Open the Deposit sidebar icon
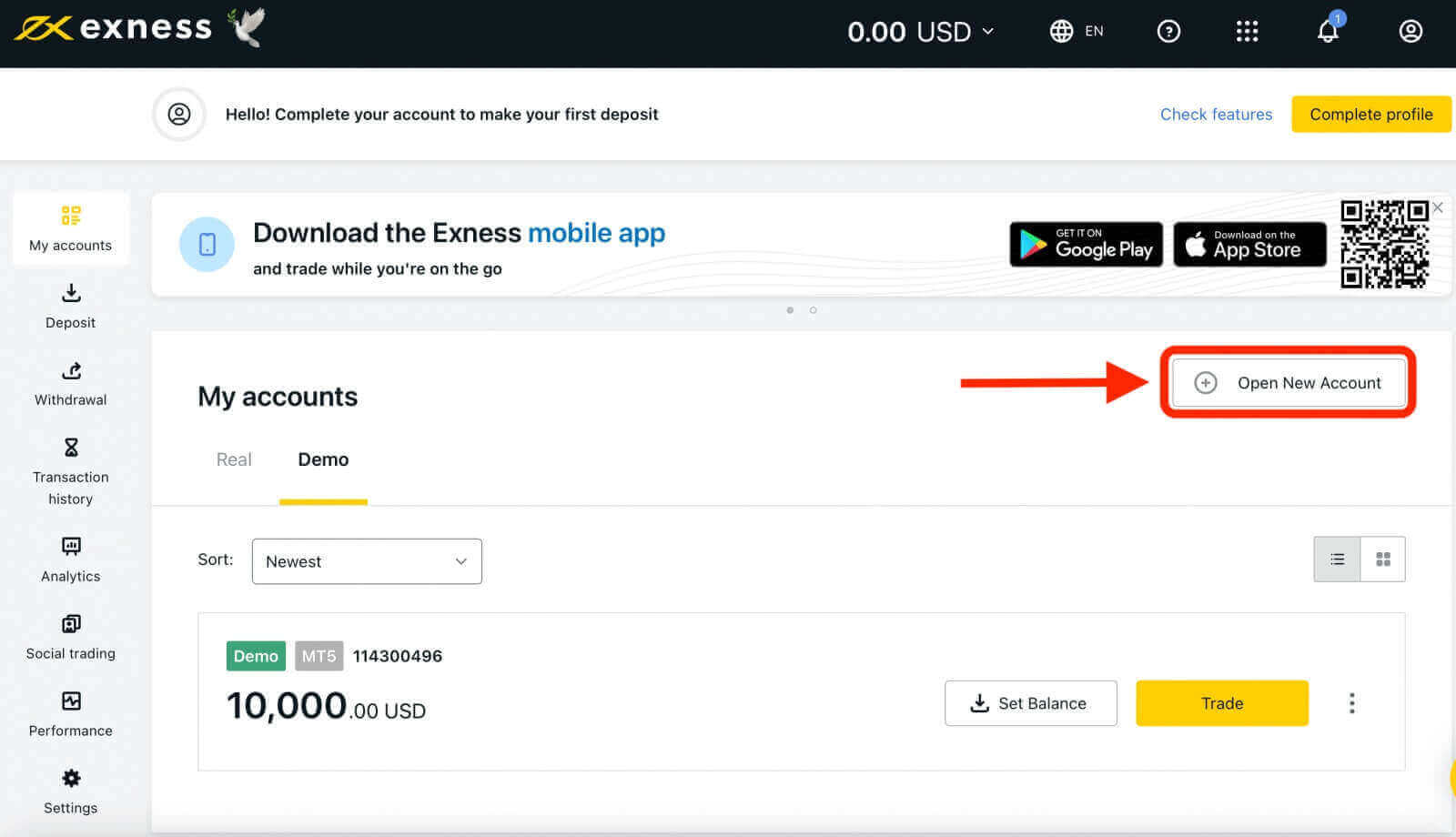The height and width of the screenshot is (837, 1456). pyautogui.click(x=71, y=293)
